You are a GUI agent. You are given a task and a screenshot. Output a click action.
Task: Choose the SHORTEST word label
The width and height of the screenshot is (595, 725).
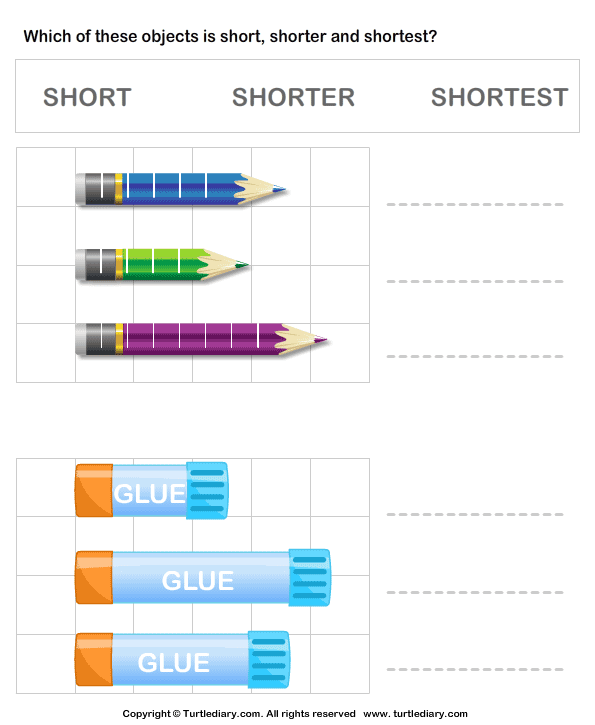500,97
